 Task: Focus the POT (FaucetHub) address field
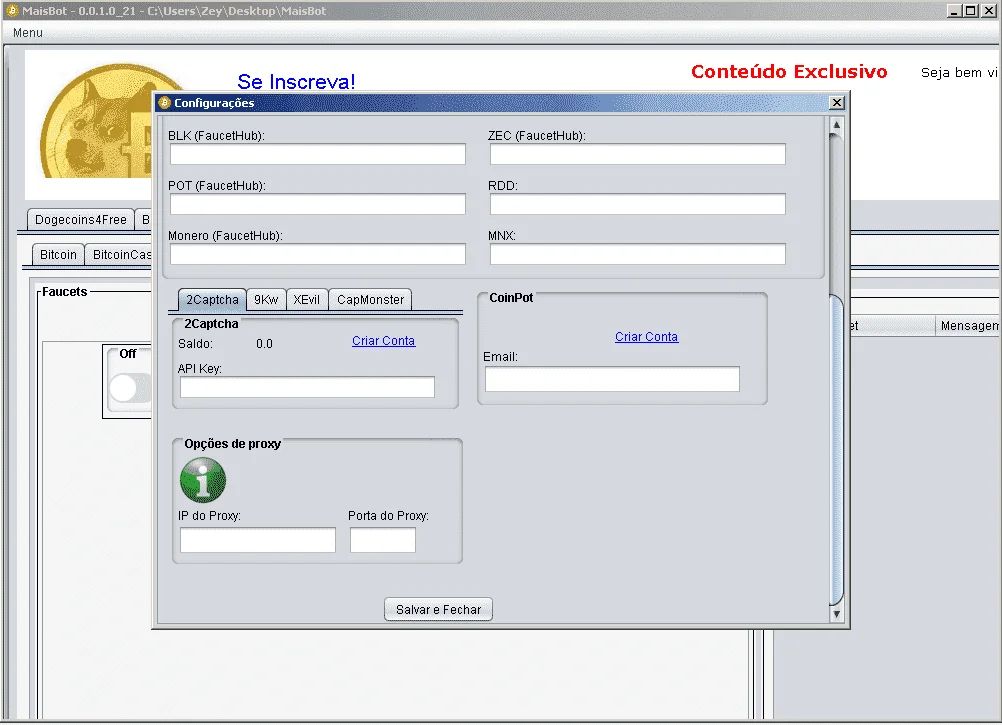click(x=318, y=204)
